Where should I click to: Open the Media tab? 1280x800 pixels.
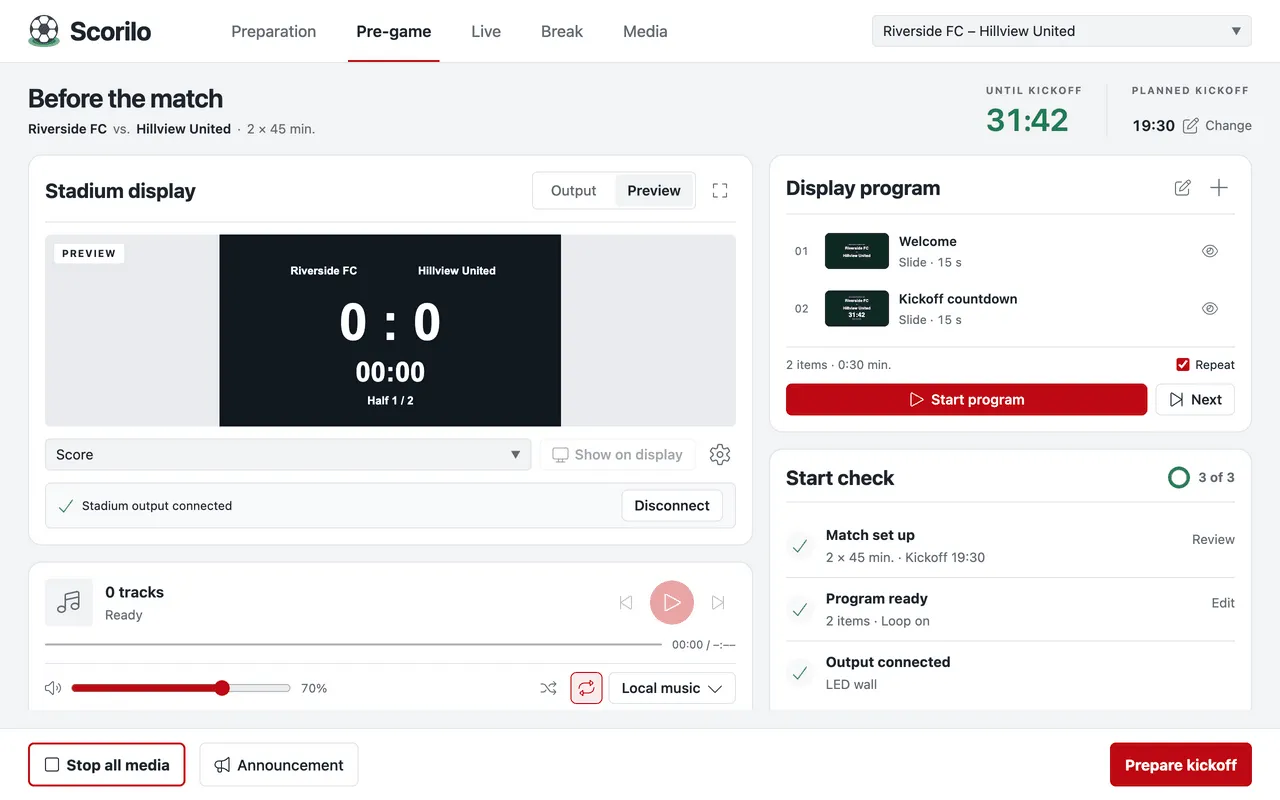pos(645,31)
